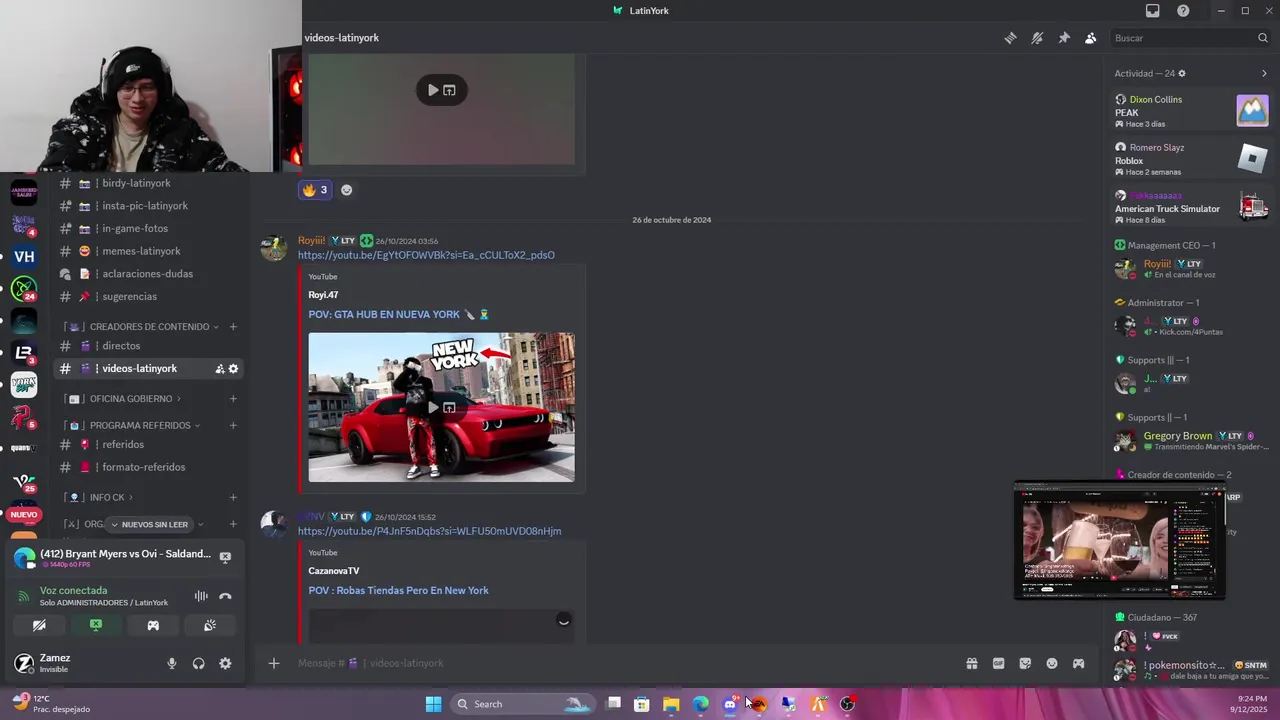Open youtu.be link P4JnF5nDqbs

pos(429,531)
